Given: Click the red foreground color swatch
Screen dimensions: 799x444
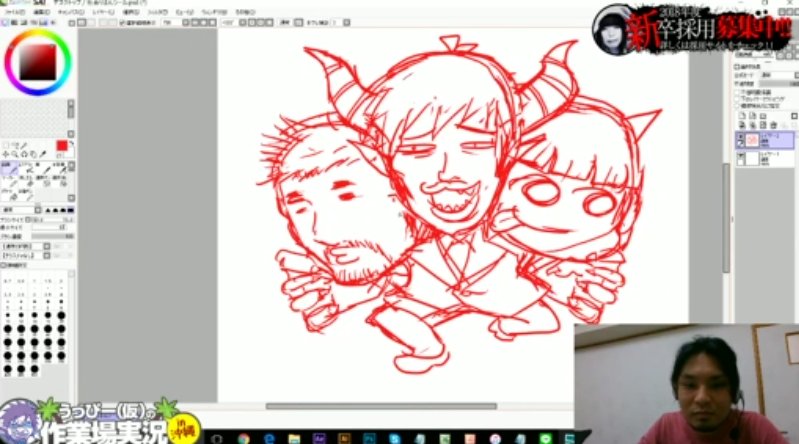Looking at the screenshot, I should pyautogui.click(x=62, y=146).
